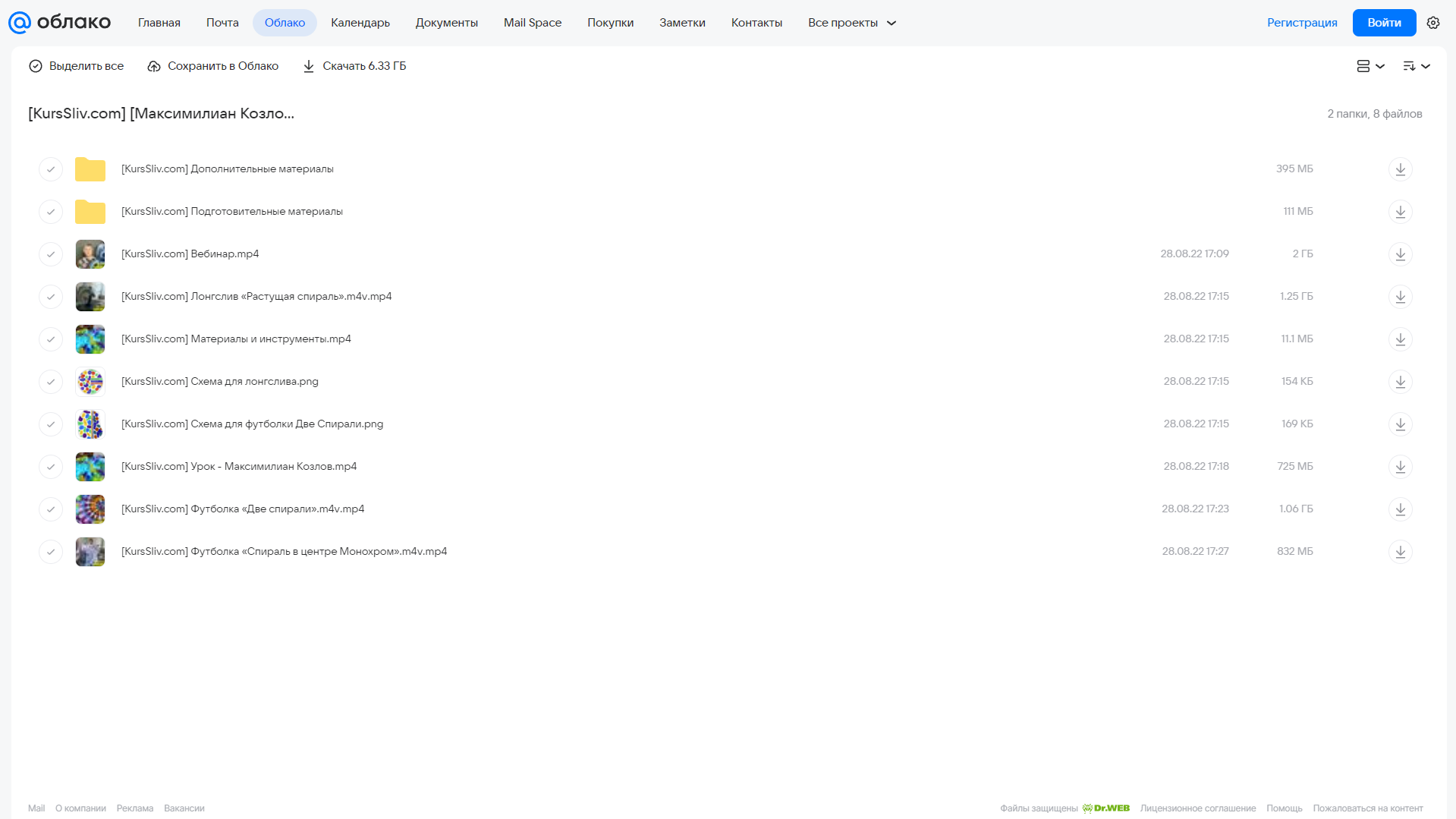1456x819 pixels.
Task: Select checkbox for Урок - Максимилиан Козлов.mp4
Action: click(51, 467)
